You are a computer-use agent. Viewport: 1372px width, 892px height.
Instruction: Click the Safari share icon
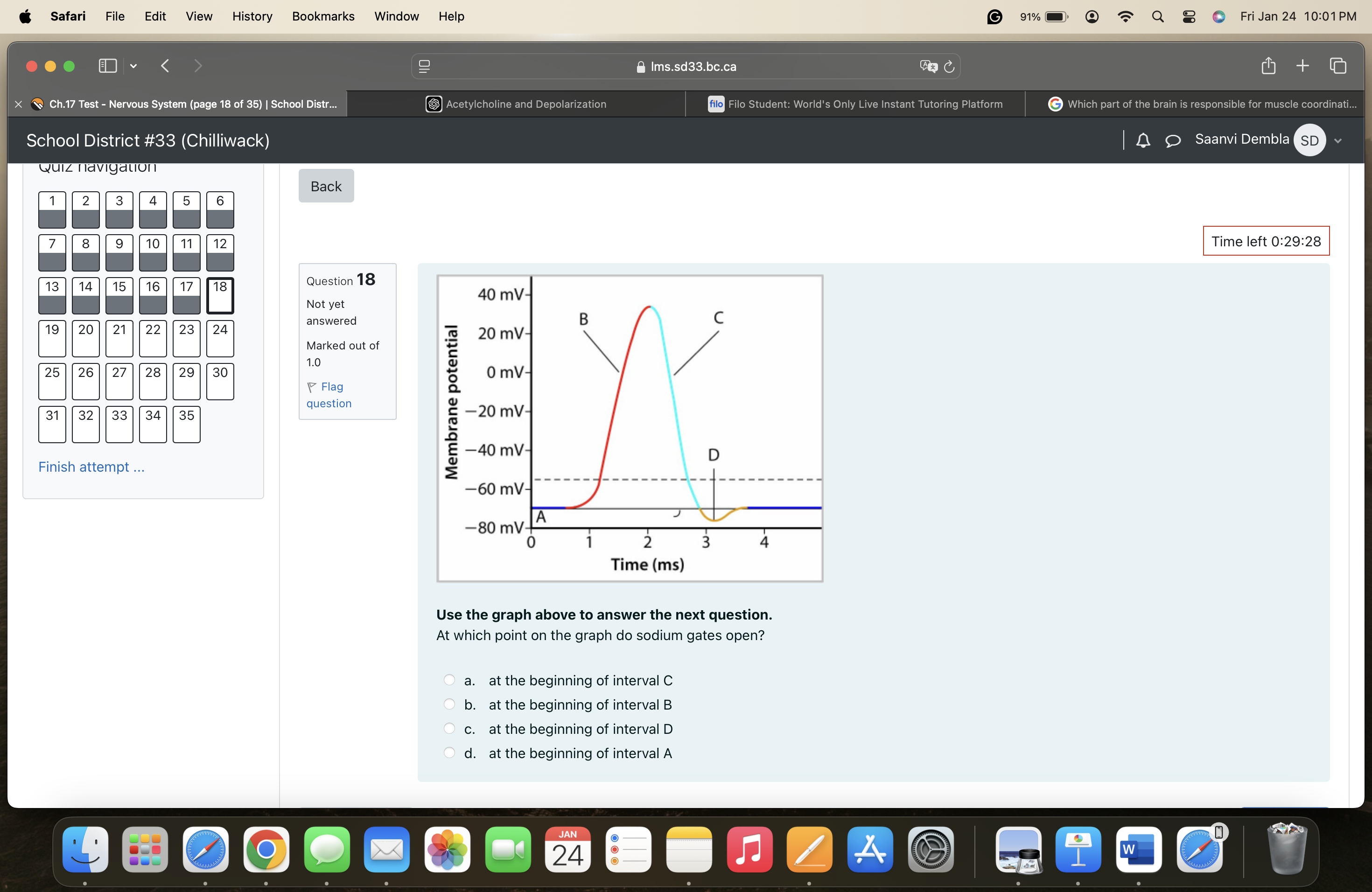[1267, 66]
